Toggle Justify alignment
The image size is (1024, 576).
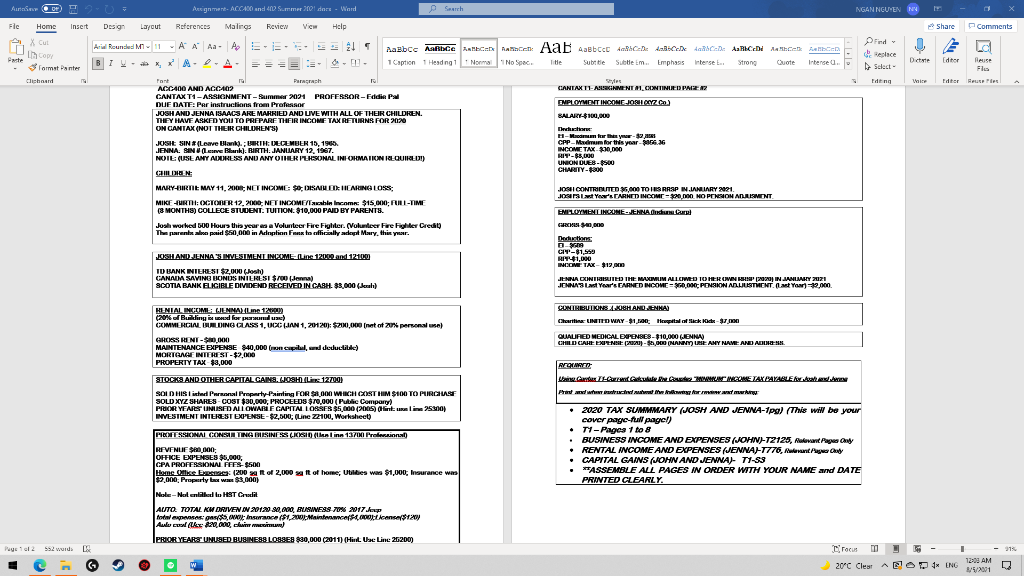[x=295, y=63]
